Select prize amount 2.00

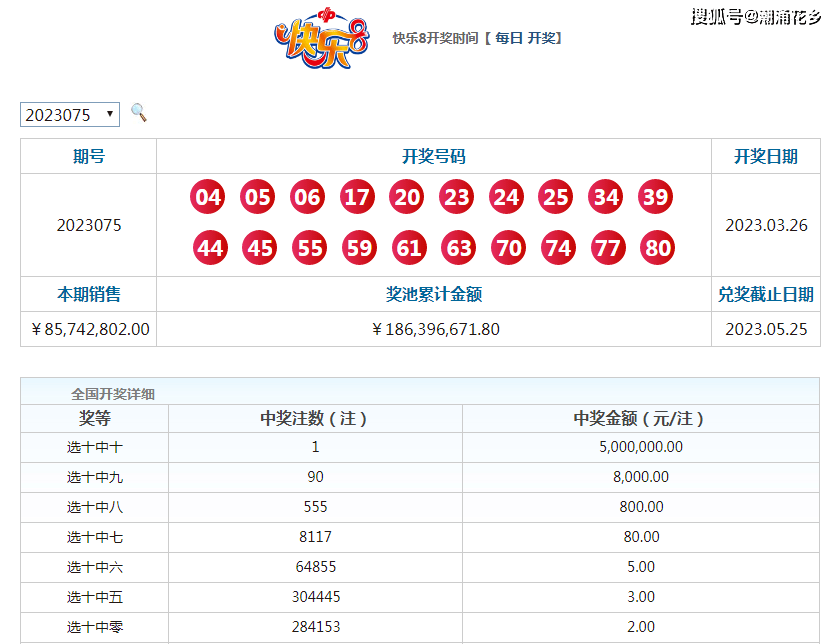[641, 627]
